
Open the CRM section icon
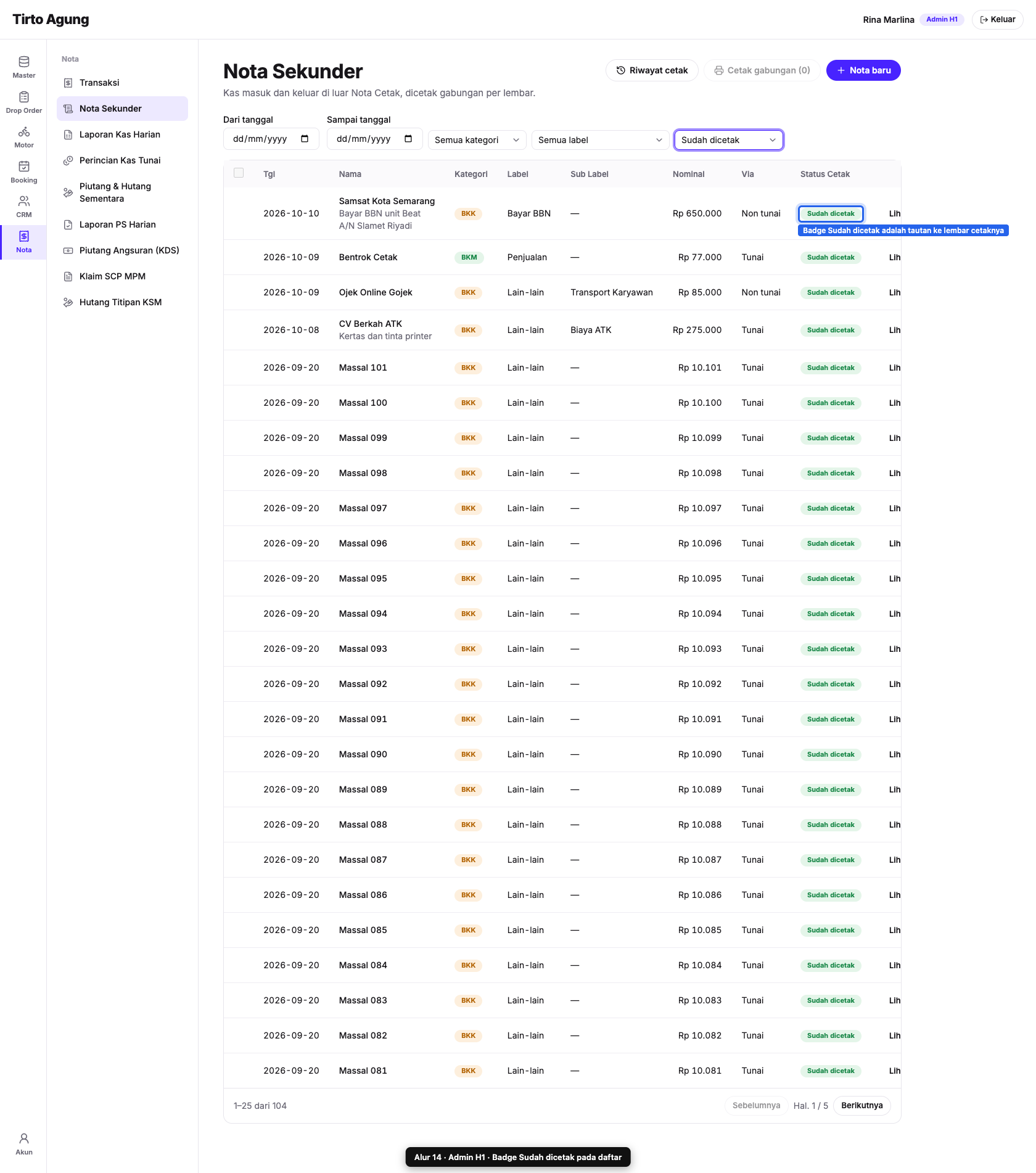pos(23,201)
